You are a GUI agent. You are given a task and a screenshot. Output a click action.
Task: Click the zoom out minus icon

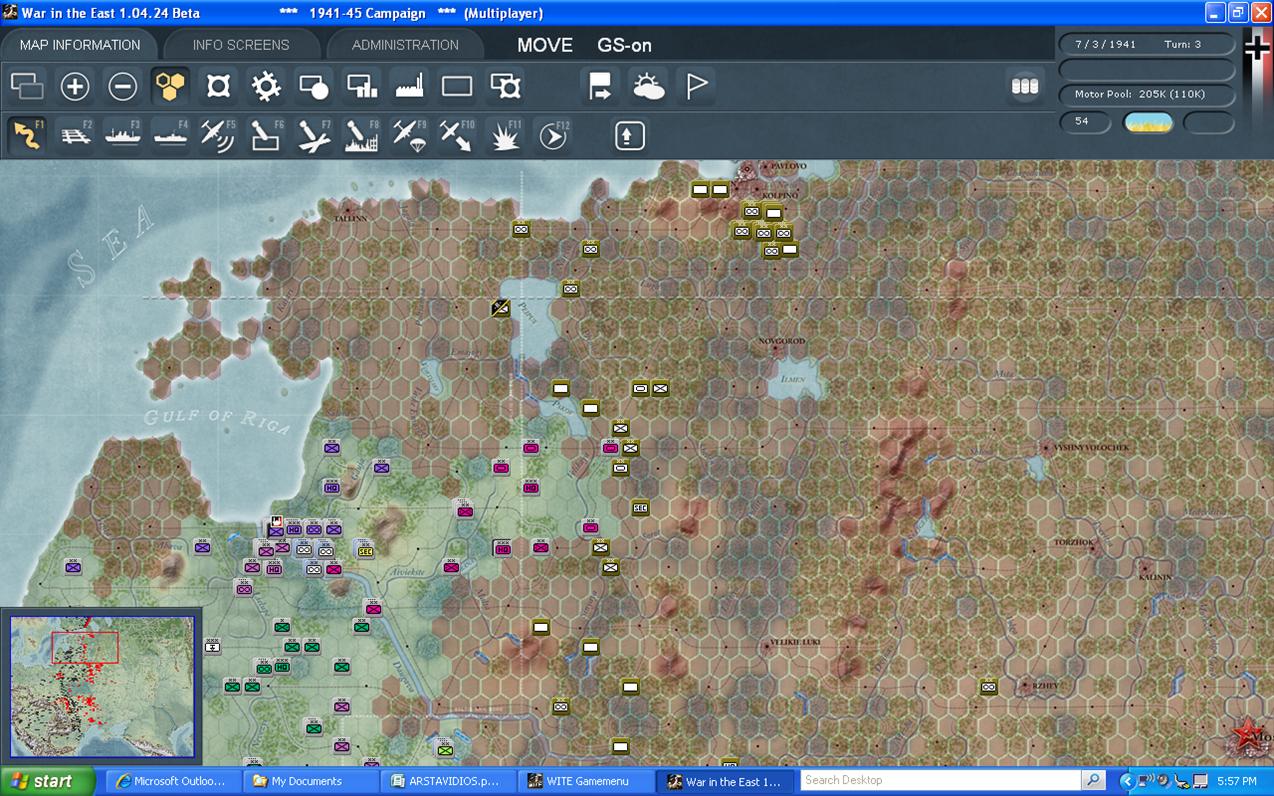tap(123, 87)
